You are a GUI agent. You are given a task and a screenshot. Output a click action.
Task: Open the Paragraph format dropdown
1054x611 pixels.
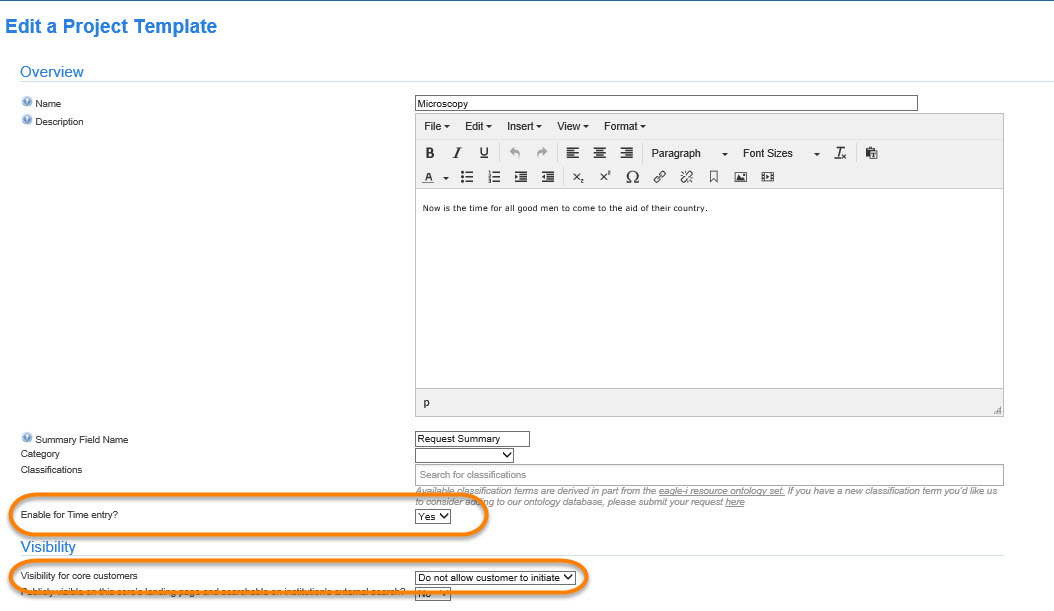coord(689,153)
